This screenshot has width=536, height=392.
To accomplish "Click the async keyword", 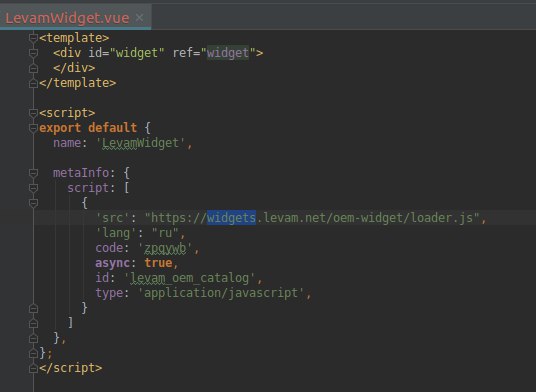I will point(112,263).
